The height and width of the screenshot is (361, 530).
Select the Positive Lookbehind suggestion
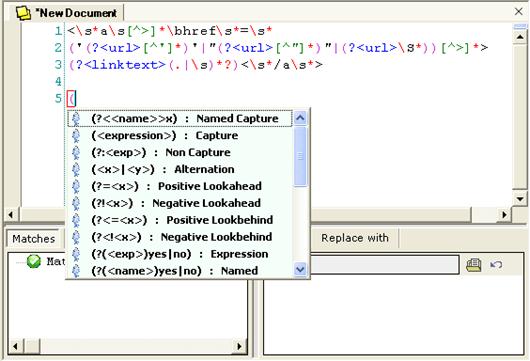pos(180,220)
